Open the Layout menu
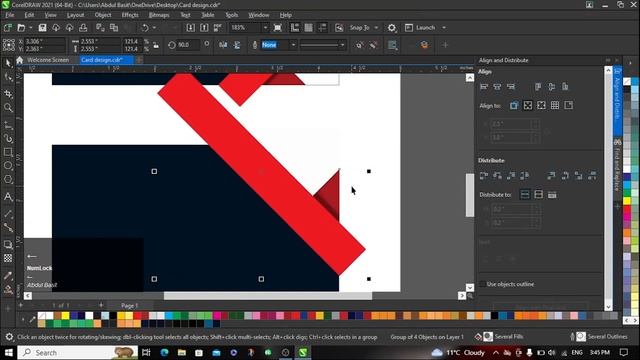This screenshot has width=640, height=360. pyautogui.click(x=76, y=15)
